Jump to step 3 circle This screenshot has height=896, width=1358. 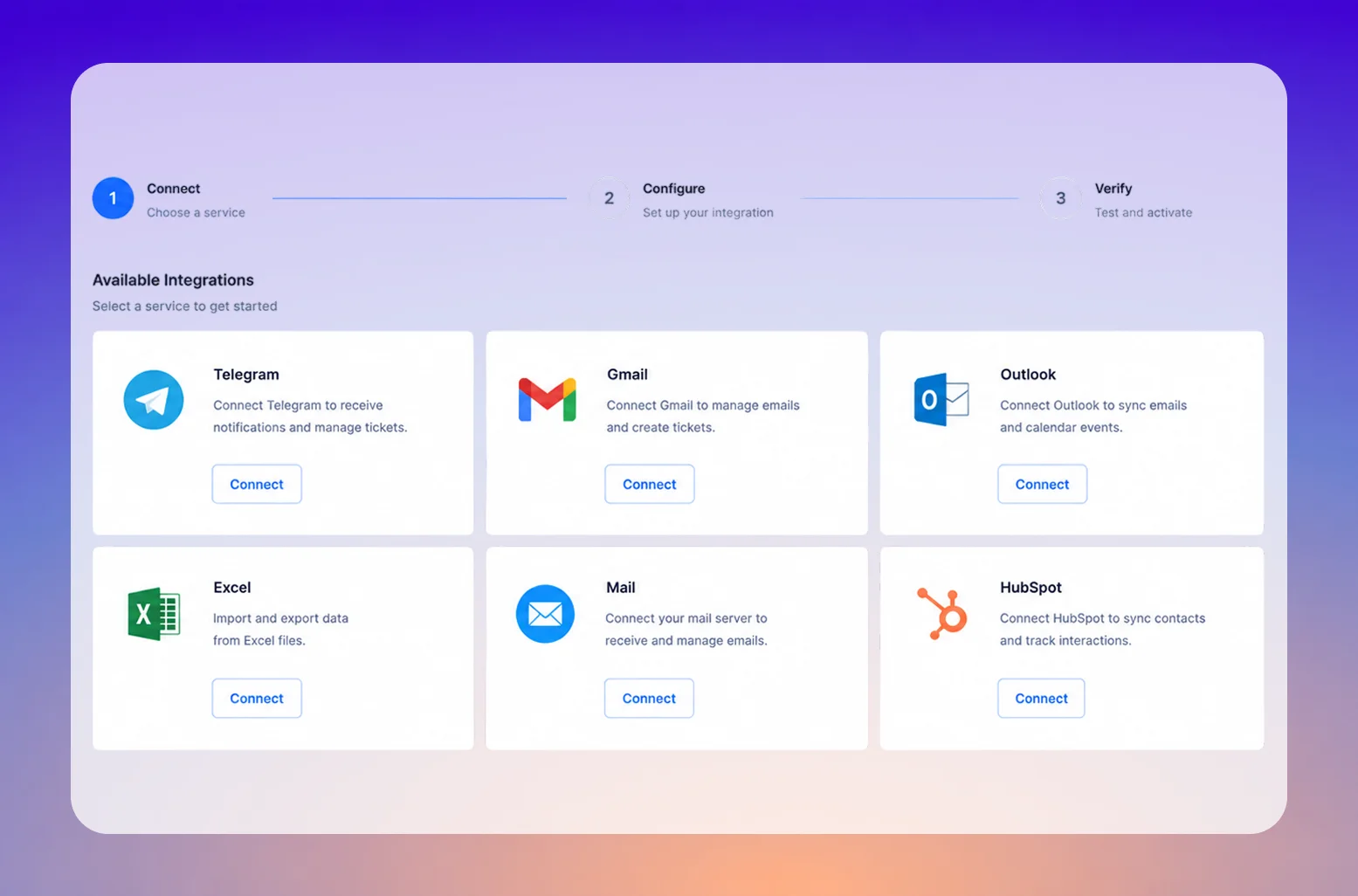[x=1060, y=198]
